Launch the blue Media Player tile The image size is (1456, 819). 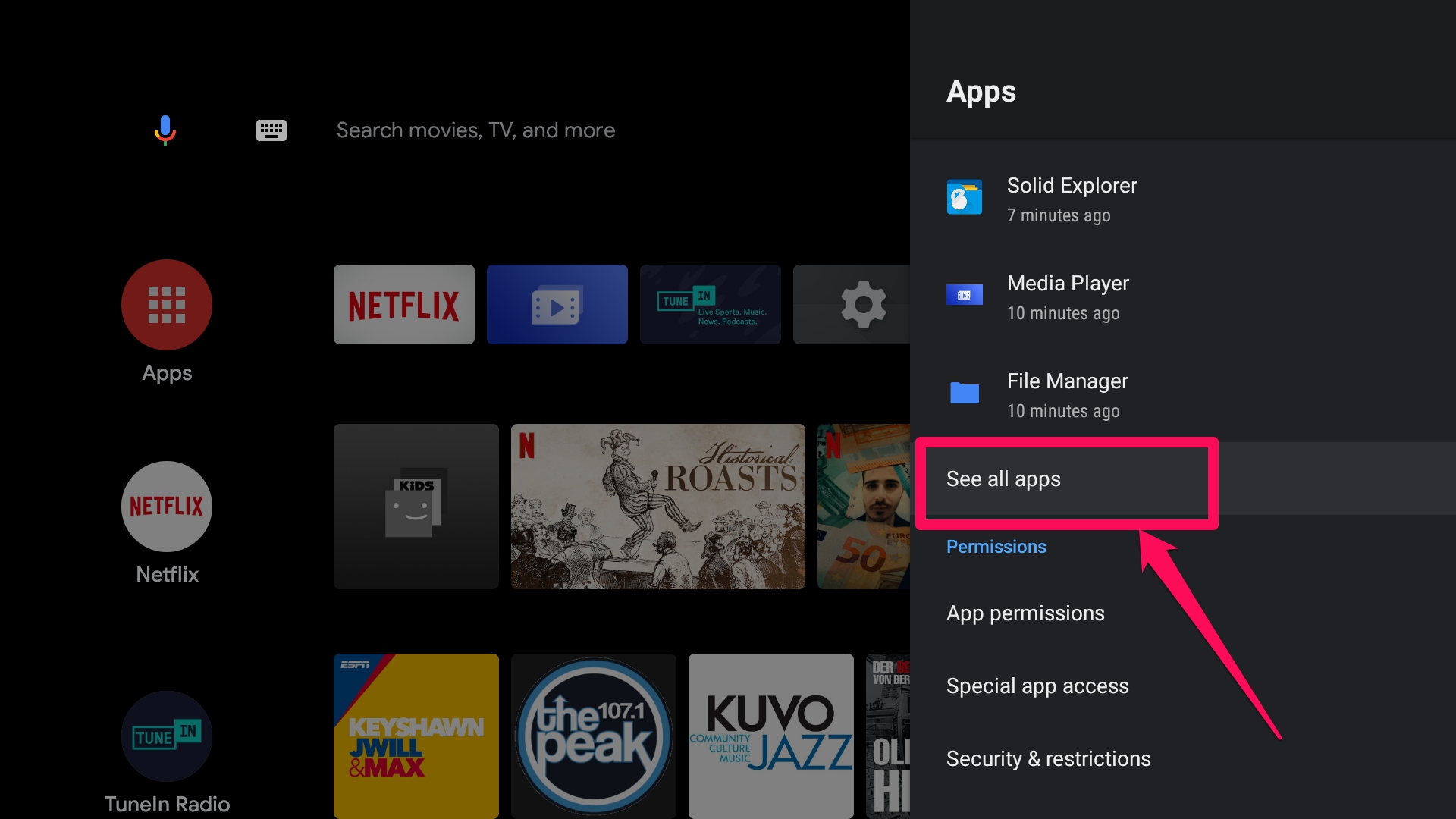pyautogui.click(x=557, y=304)
